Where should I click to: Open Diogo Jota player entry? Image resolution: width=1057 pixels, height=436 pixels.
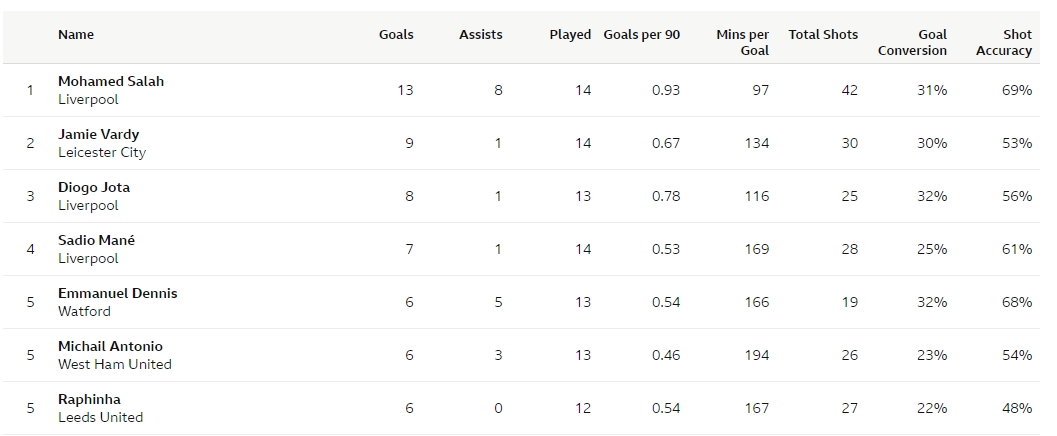[94, 187]
